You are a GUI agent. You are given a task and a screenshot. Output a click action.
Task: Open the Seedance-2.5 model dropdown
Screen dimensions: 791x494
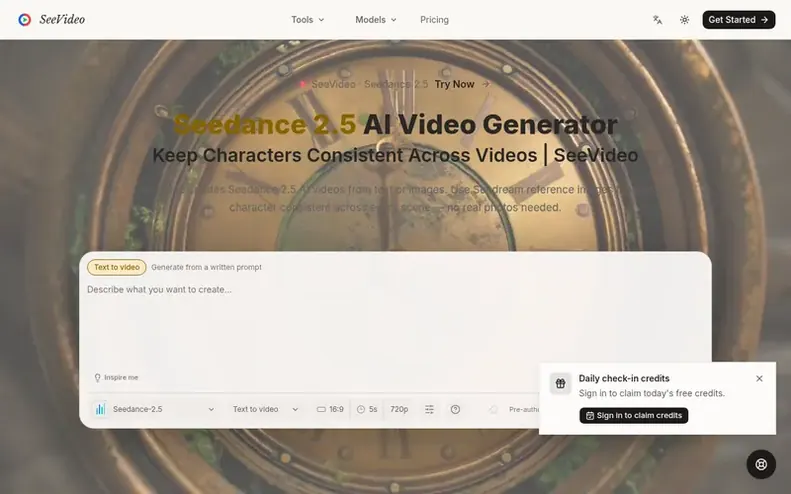click(x=154, y=409)
